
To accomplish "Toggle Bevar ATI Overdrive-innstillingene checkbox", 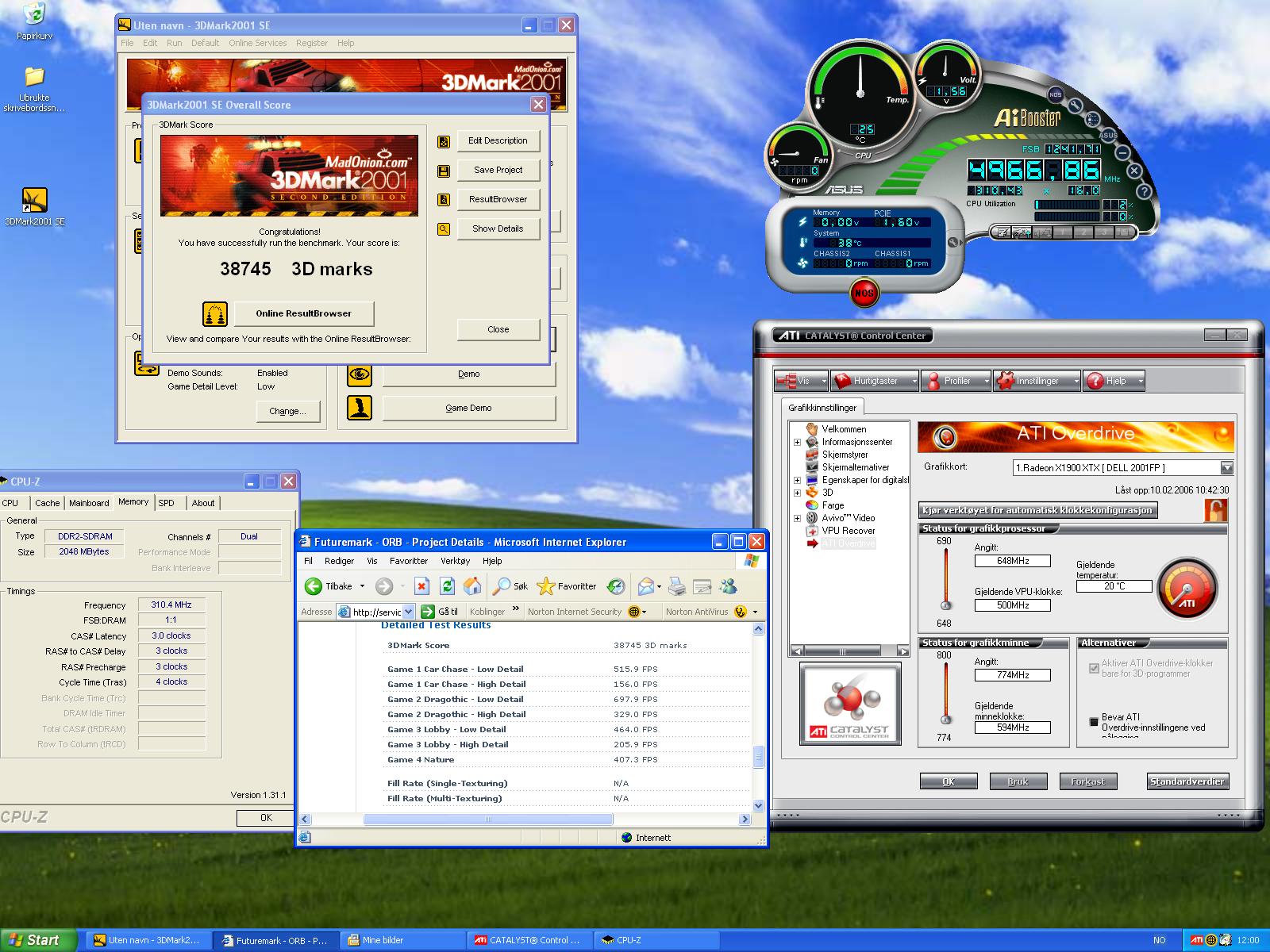I will click(x=1095, y=722).
